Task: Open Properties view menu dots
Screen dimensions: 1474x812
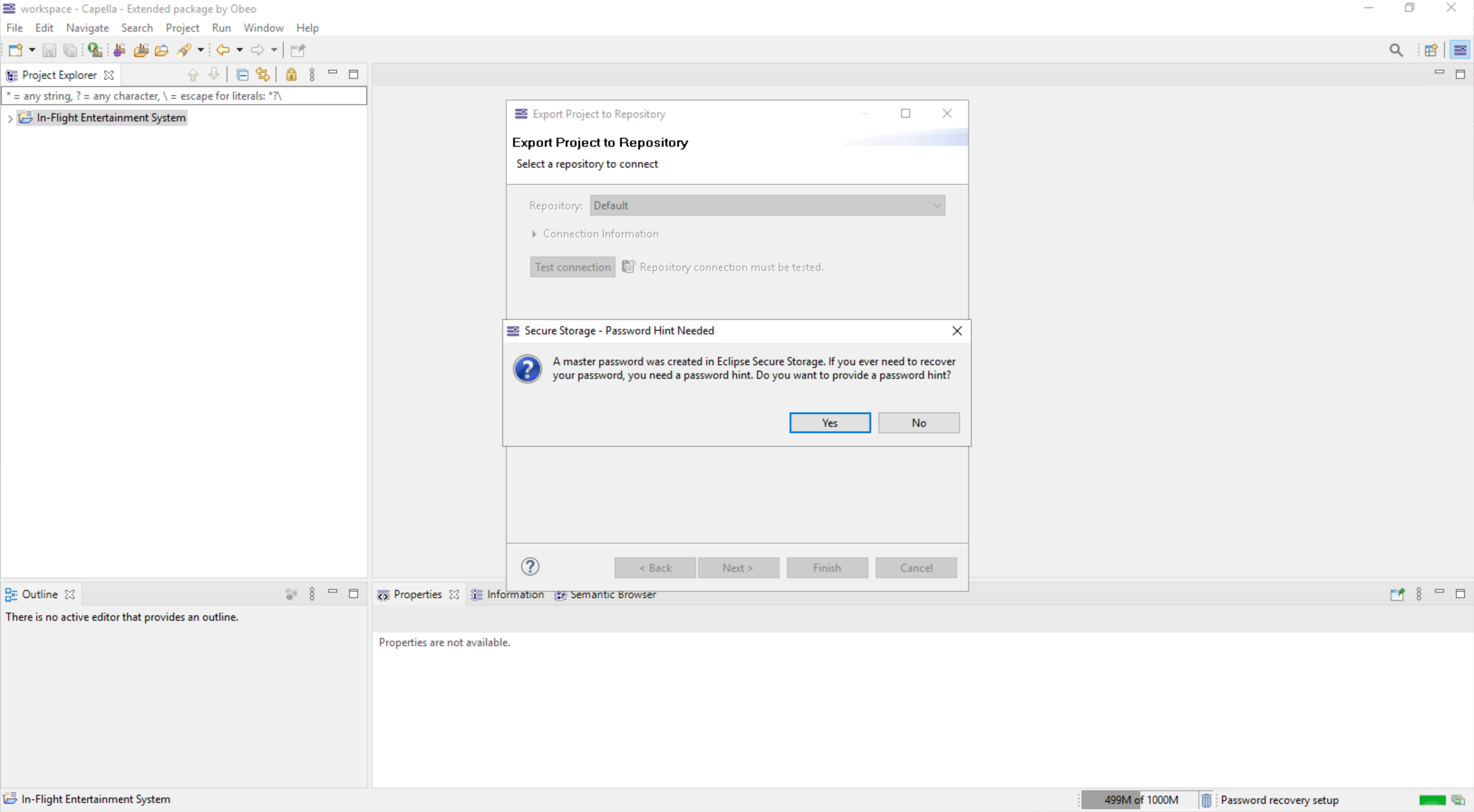Action: pyautogui.click(x=1419, y=594)
